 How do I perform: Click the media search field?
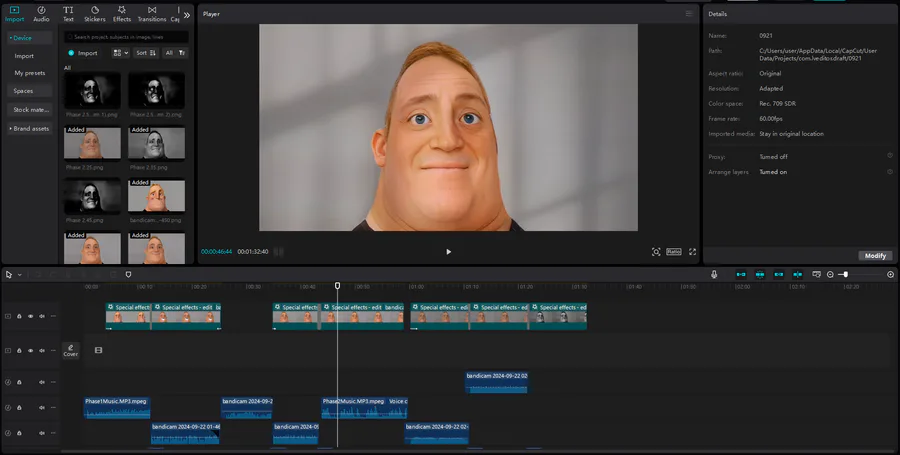tap(126, 37)
